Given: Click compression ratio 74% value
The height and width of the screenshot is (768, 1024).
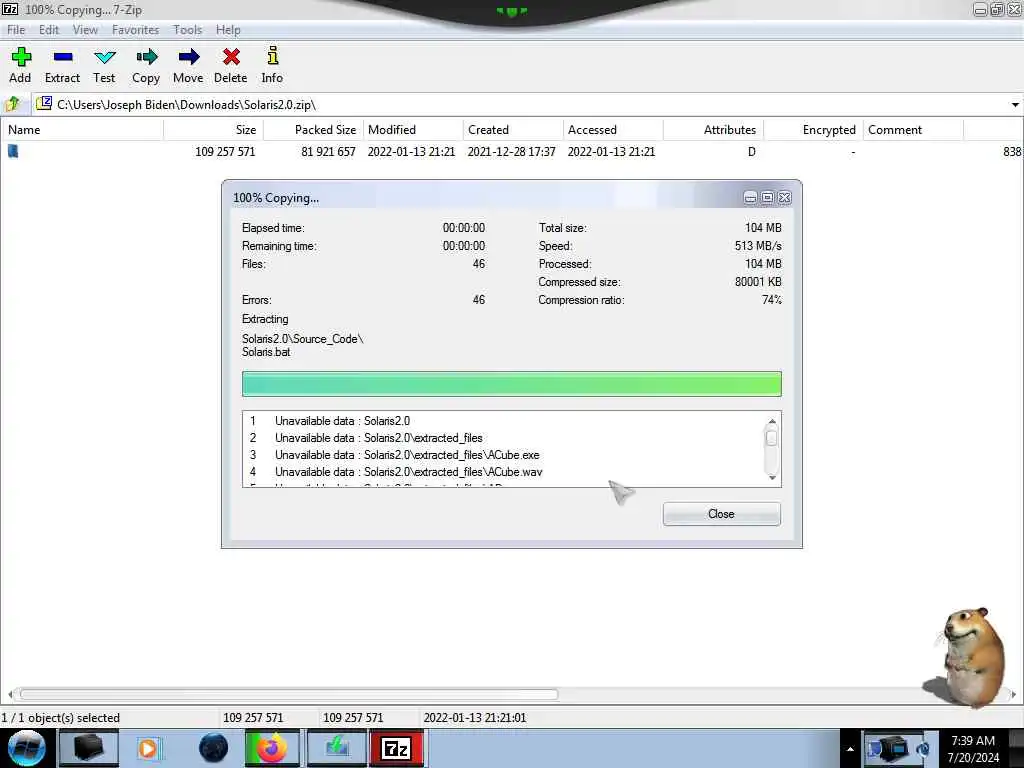Looking at the screenshot, I should coord(771,300).
